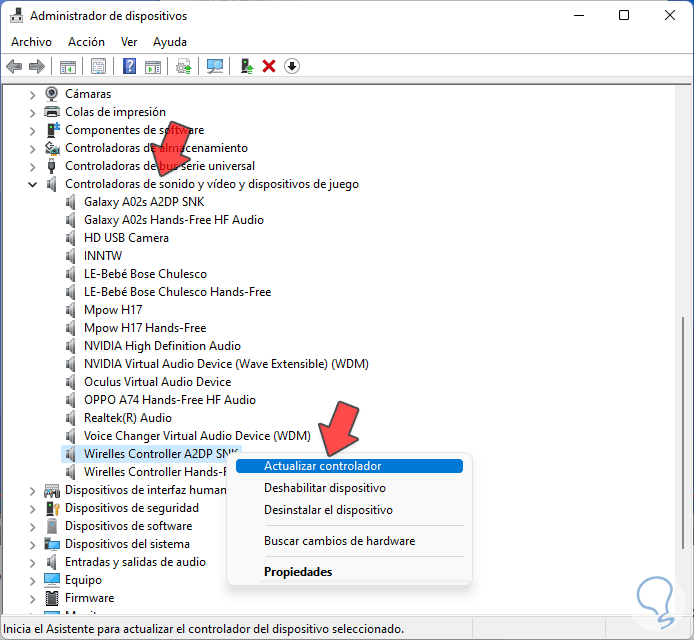Toggle the action pane toolbar icon
694x640 pixels.
(x=153, y=66)
